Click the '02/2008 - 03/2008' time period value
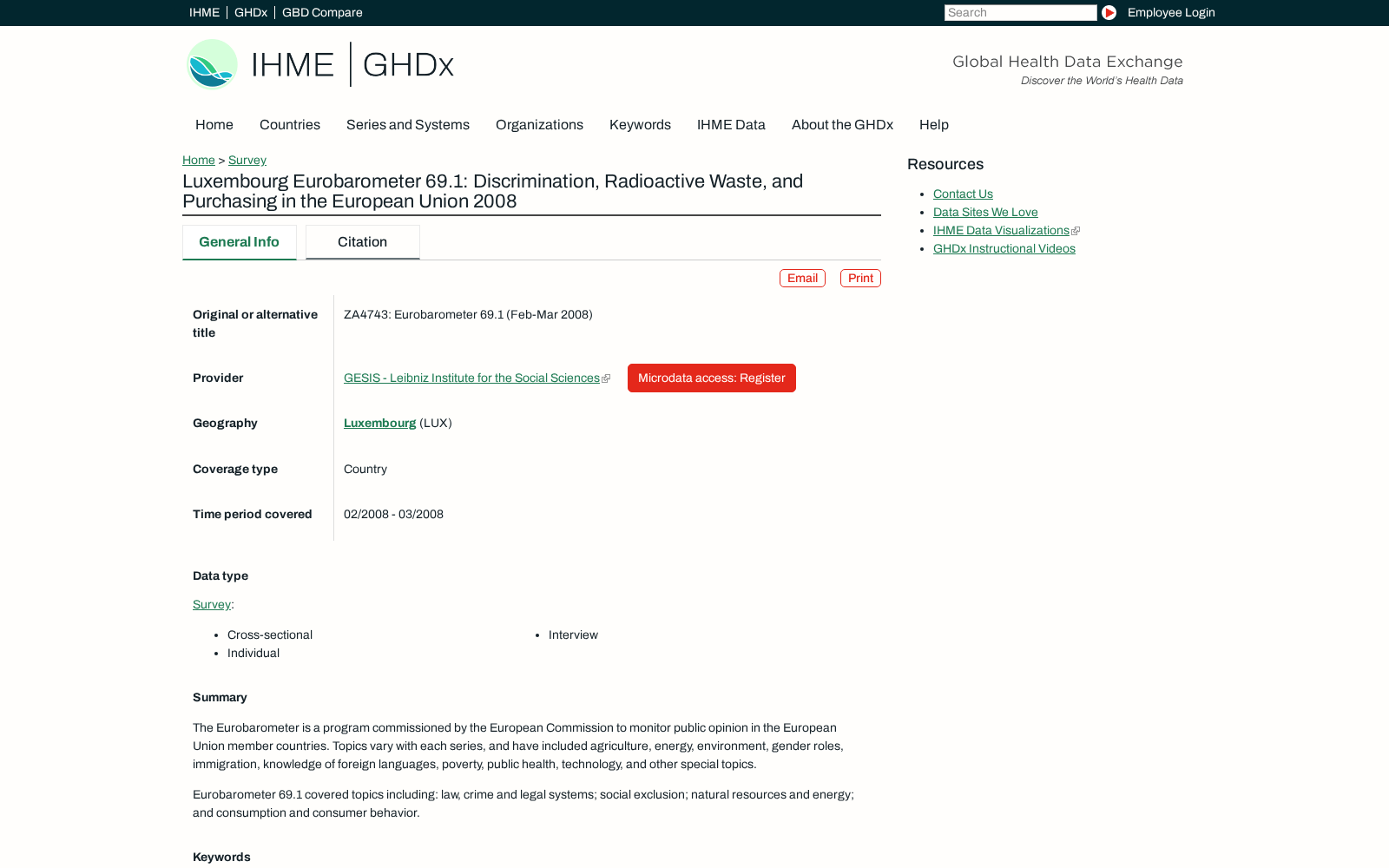Image resolution: width=1389 pixels, height=868 pixels. 393,515
